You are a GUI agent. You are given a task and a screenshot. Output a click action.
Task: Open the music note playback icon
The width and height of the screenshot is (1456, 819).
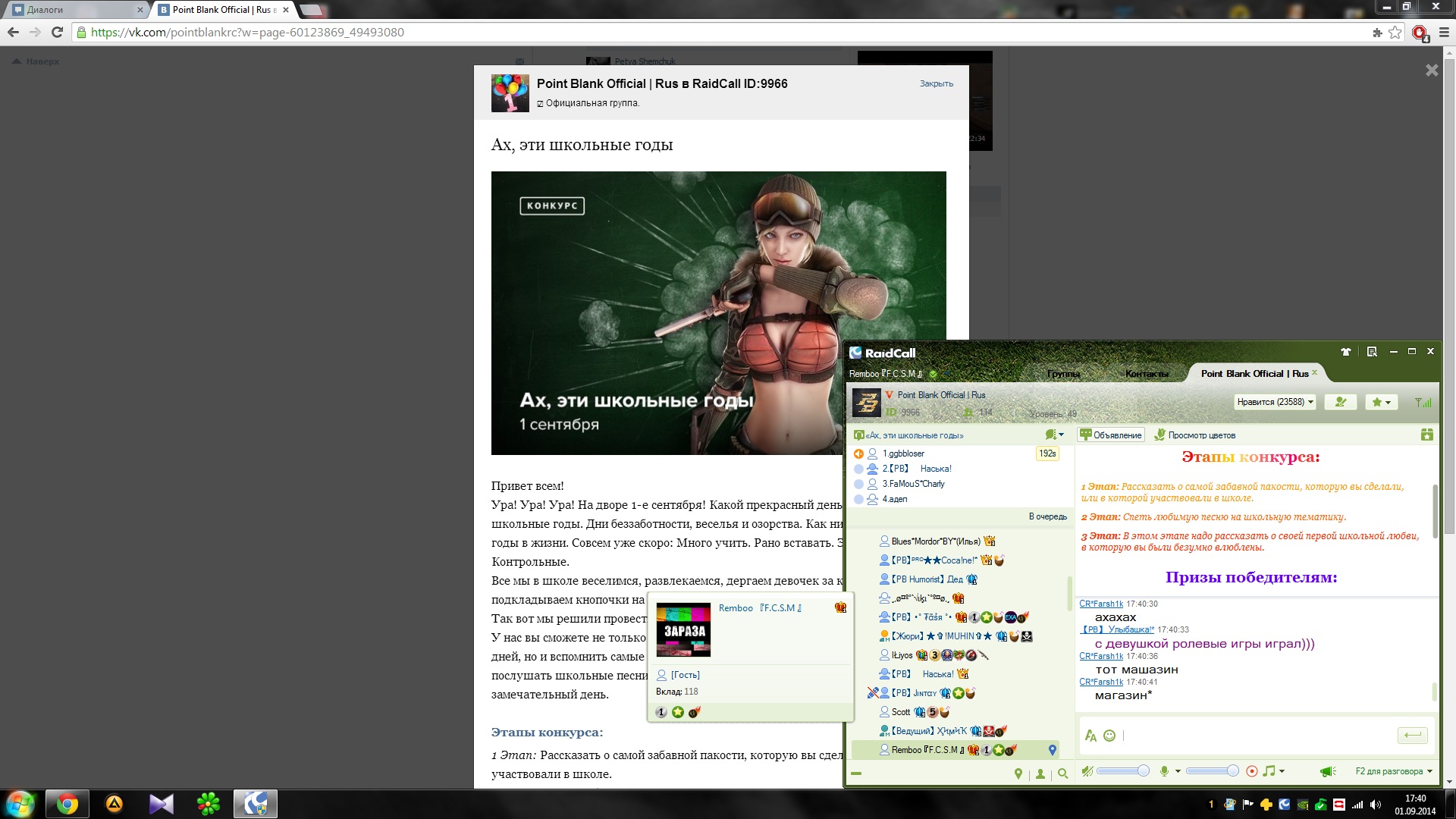coord(1269,771)
